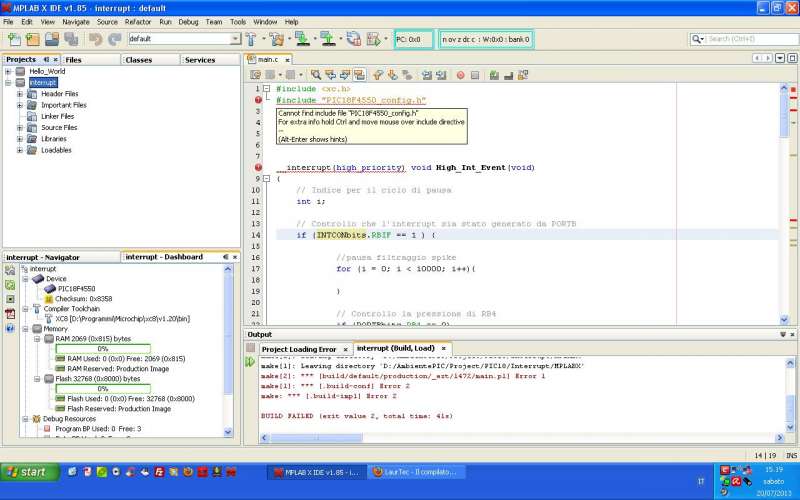This screenshot has height=500, width=800.
Task: Click the Windows start button
Action: (30, 472)
